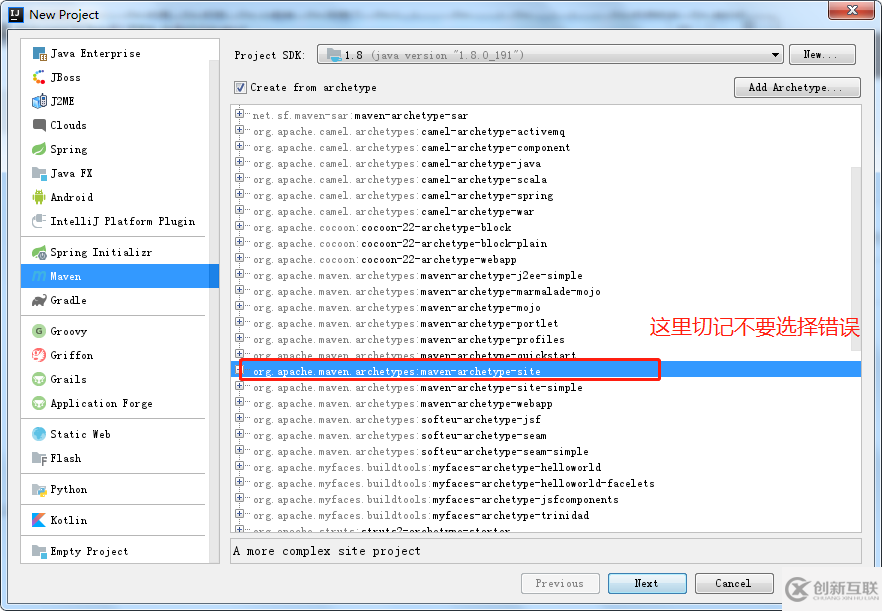Click the Griffon icon
This screenshot has width=882, height=611.
pyautogui.click(x=39, y=355)
